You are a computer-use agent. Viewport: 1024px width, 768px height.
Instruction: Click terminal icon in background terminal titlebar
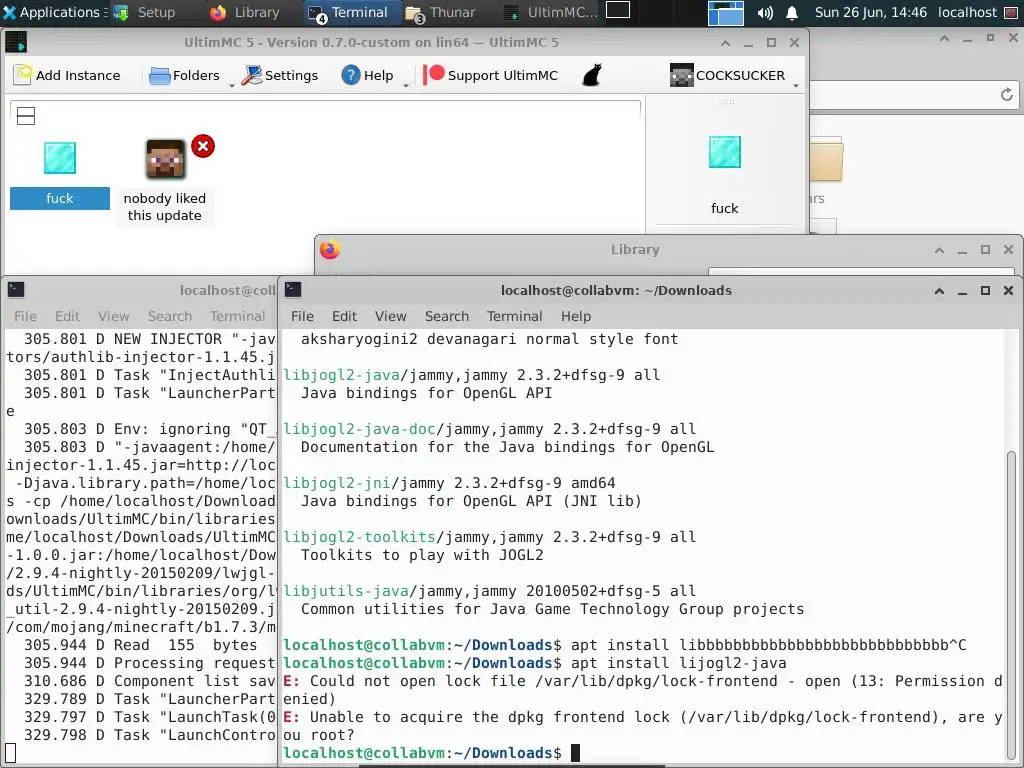point(16,289)
